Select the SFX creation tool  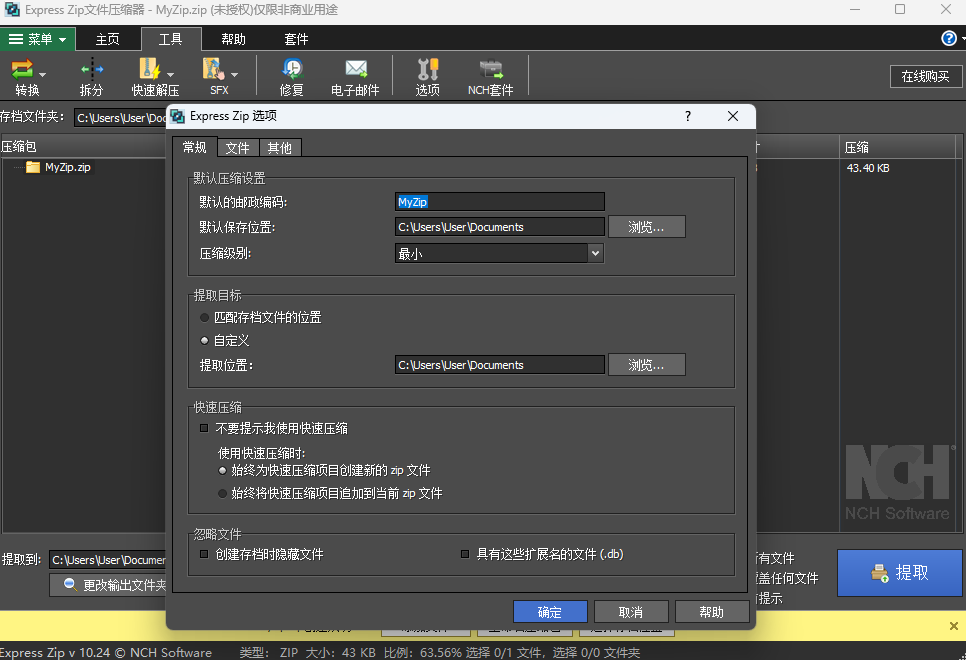pos(213,75)
